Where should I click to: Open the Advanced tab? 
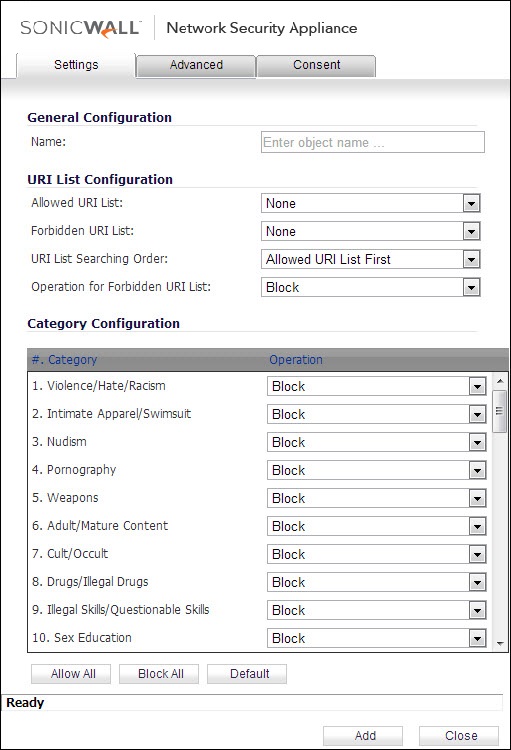click(x=196, y=65)
